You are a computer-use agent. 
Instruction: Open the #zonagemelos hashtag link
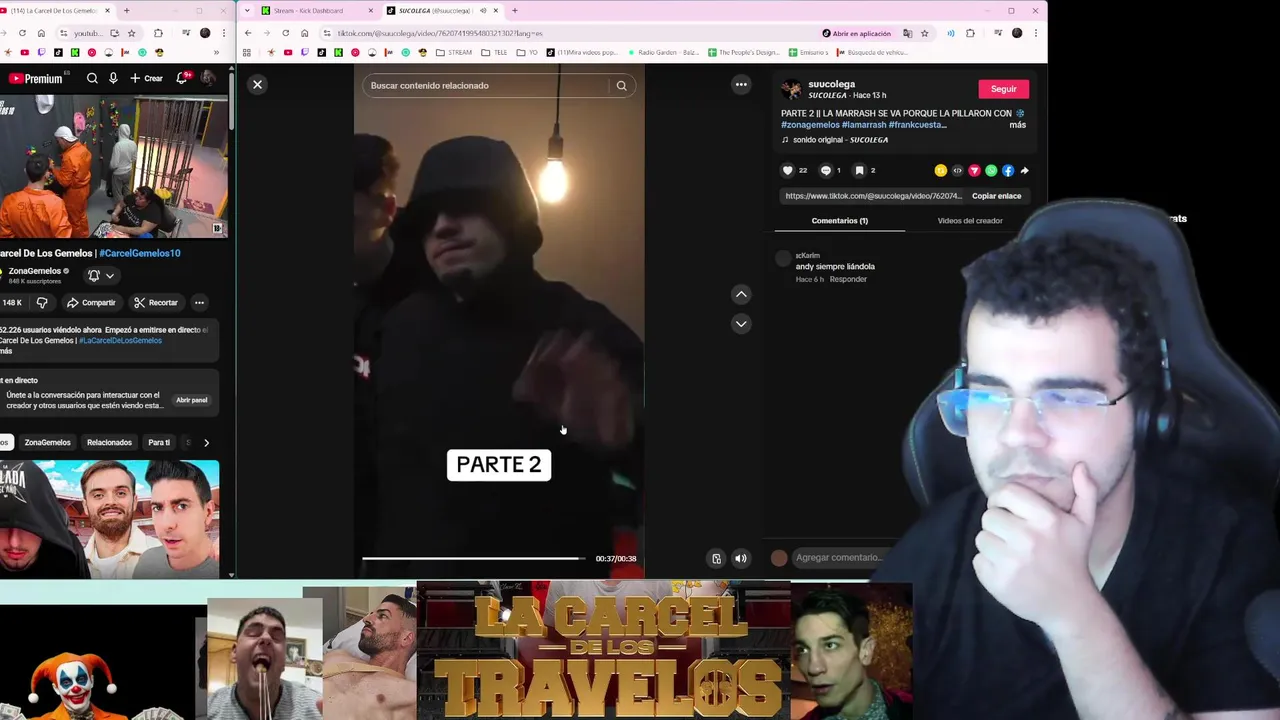click(x=810, y=125)
